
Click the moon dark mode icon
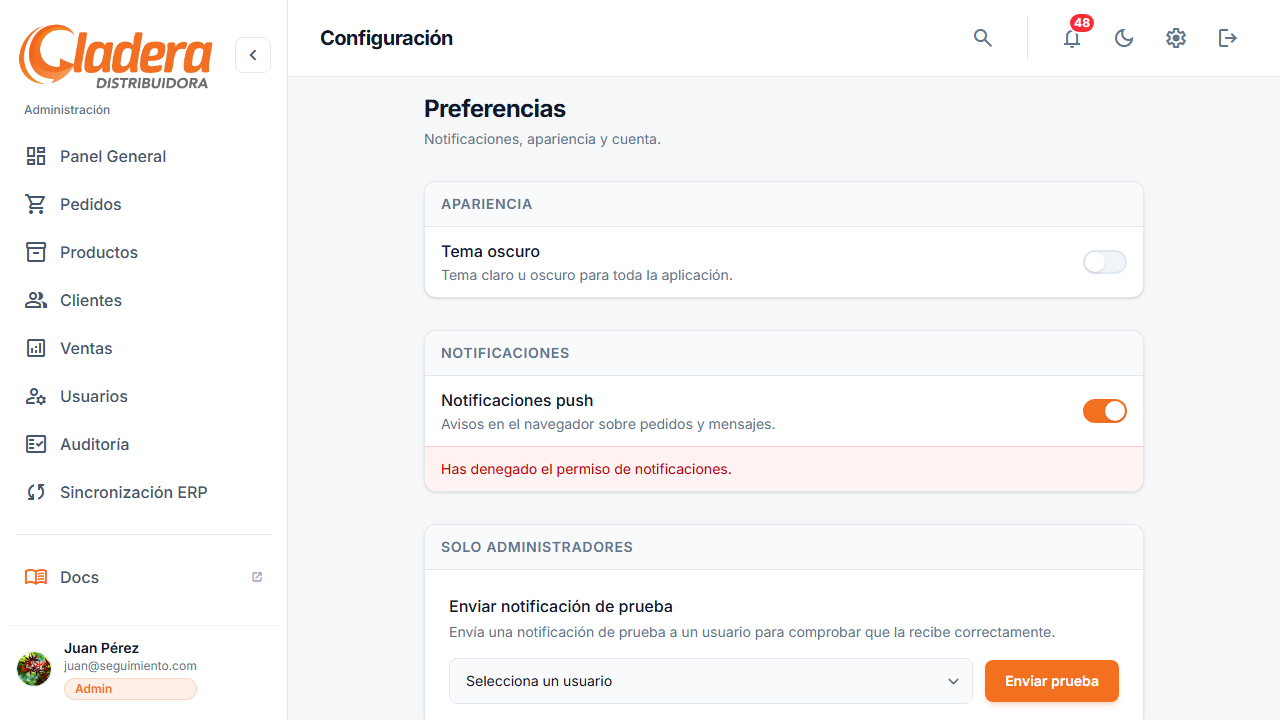pos(1124,38)
